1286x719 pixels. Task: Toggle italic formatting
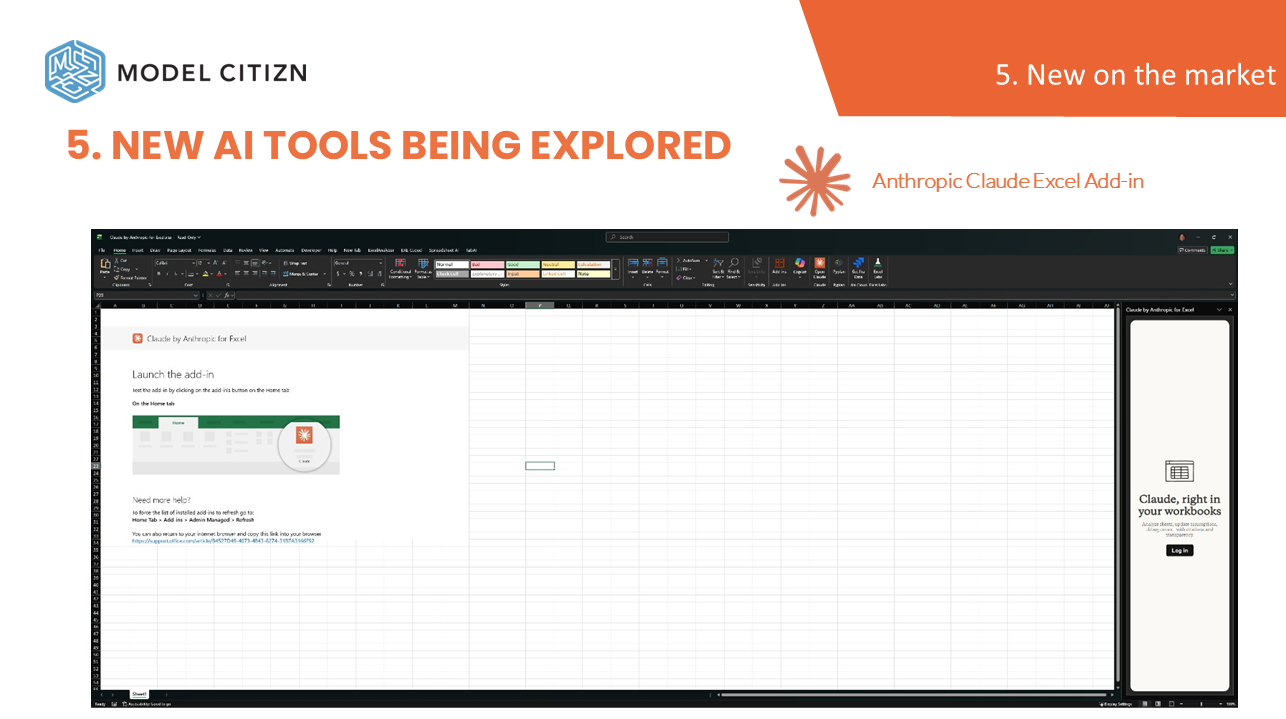pyautogui.click(x=166, y=272)
